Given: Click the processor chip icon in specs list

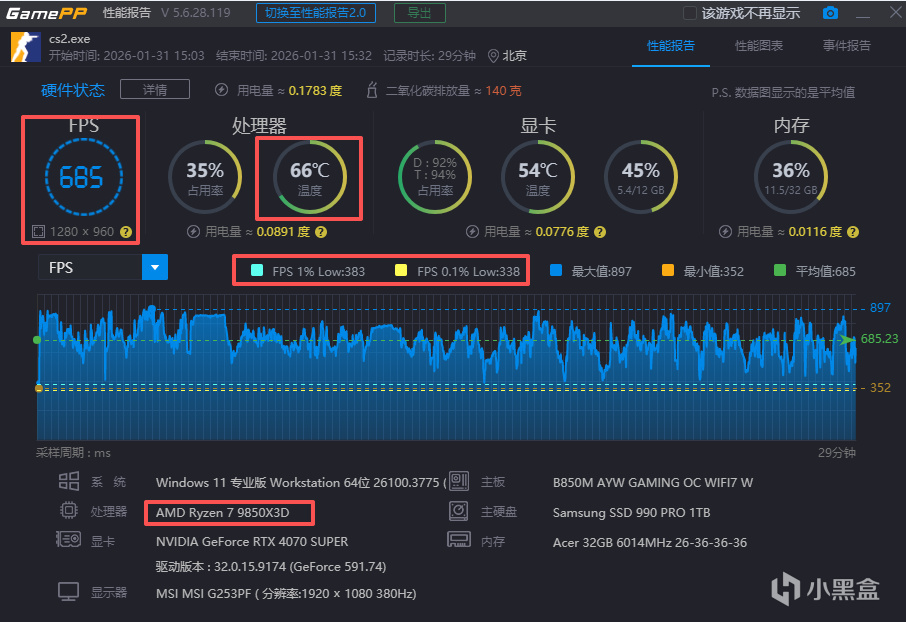Looking at the screenshot, I should coord(69,510).
